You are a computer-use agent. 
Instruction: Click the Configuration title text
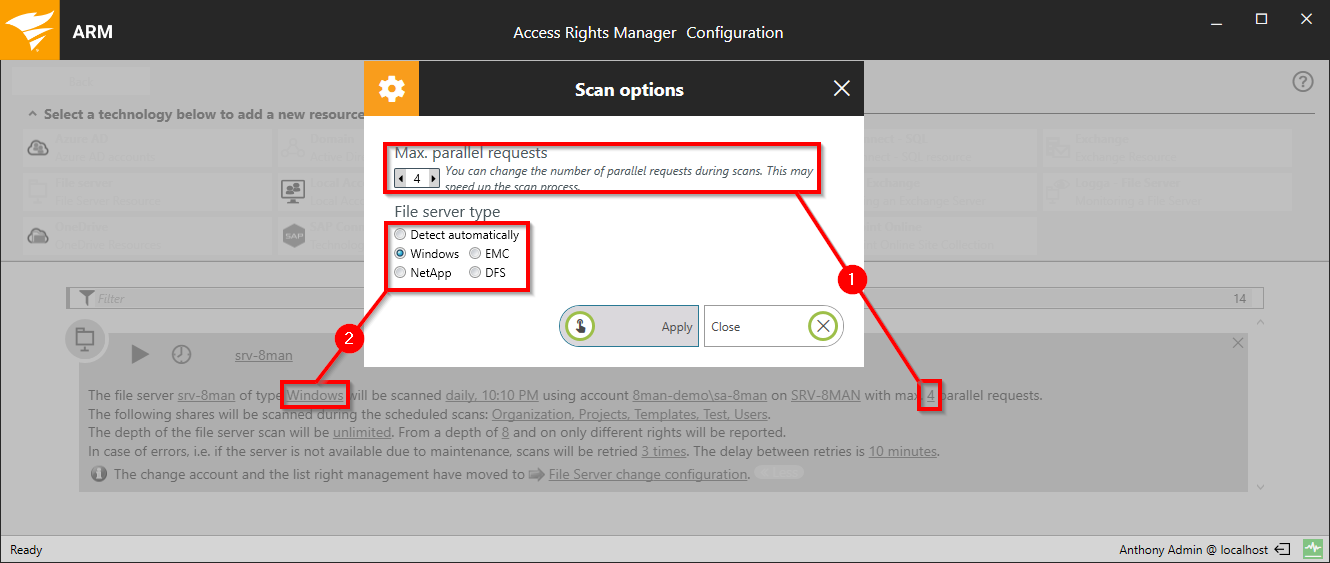(x=735, y=32)
